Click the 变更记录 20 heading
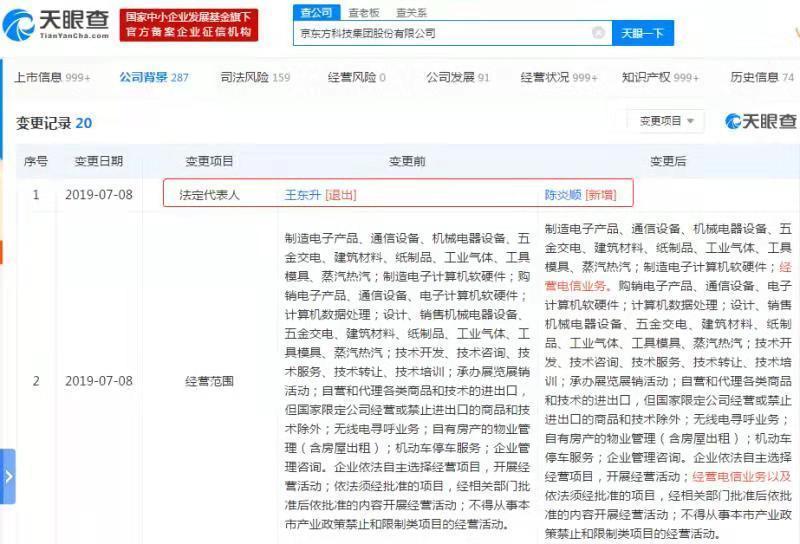The image size is (800, 544). [x=54, y=123]
